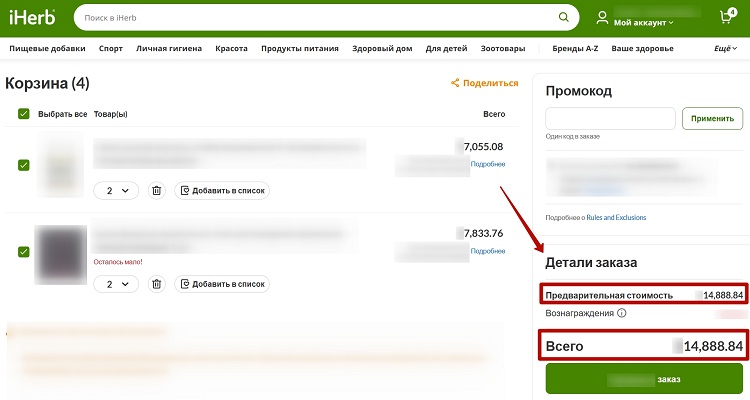Open the shopping cart icon
Viewport: 750px width, 400px height.
(x=727, y=17)
